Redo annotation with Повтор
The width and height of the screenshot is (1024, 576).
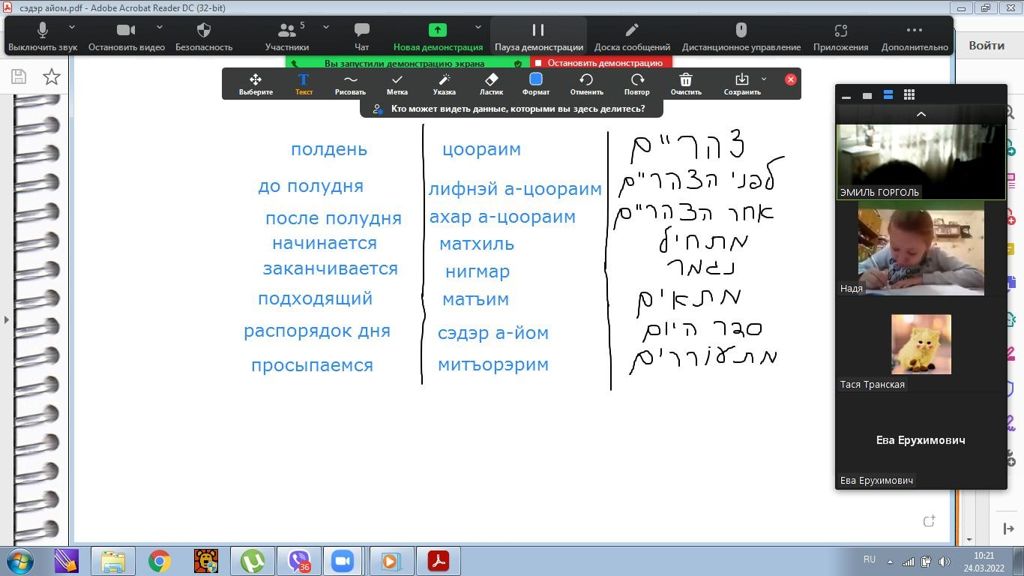637,83
